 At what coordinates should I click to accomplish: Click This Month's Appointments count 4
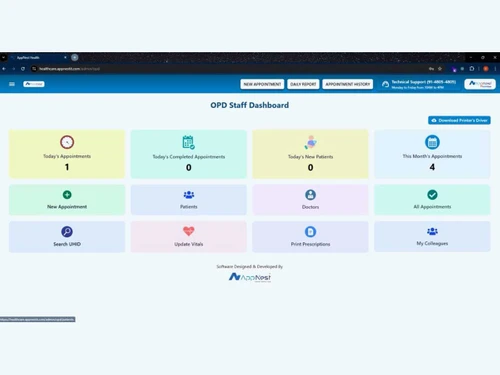pos(432,167)
